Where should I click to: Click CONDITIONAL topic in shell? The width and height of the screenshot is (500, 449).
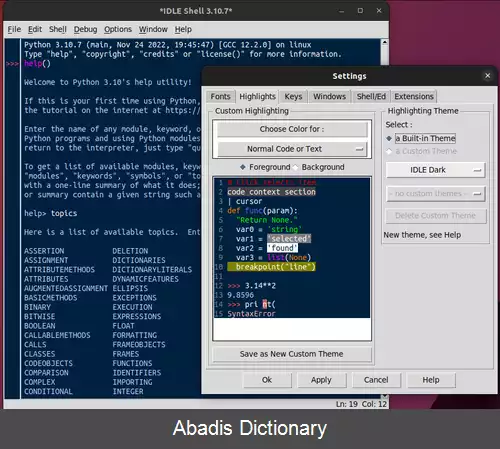(x=48, y=391)
